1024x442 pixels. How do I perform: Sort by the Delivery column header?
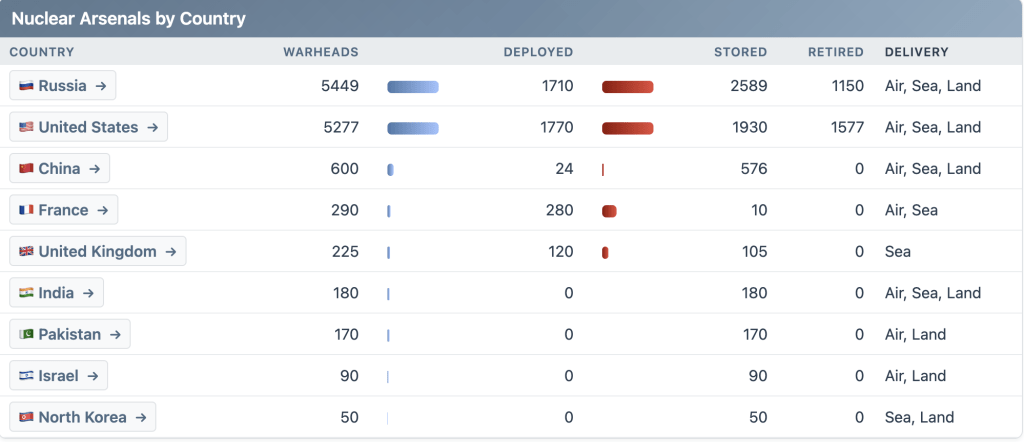pos(916,52)
